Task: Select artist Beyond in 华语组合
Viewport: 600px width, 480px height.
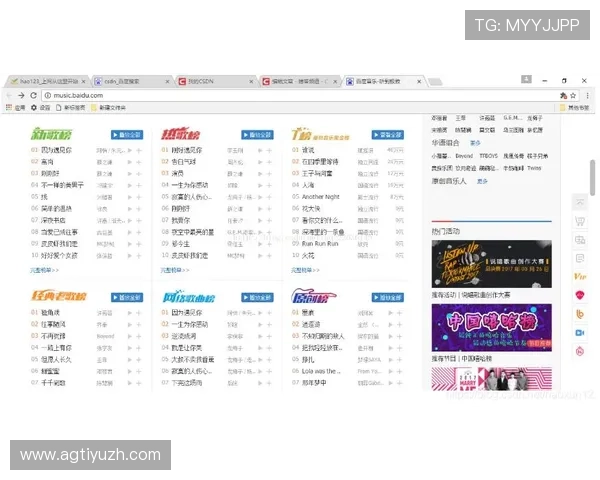Action: pos(464,156)
